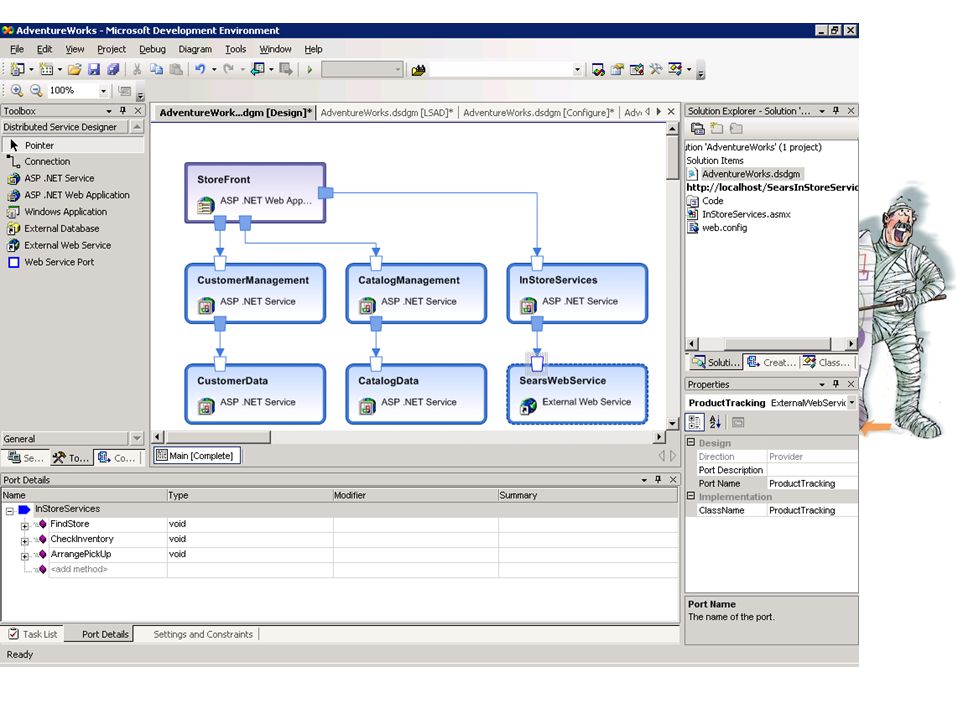Pin the Toolbox panel with the pushpin
This screenshot has width=960, height=720.
pos(123,111)
